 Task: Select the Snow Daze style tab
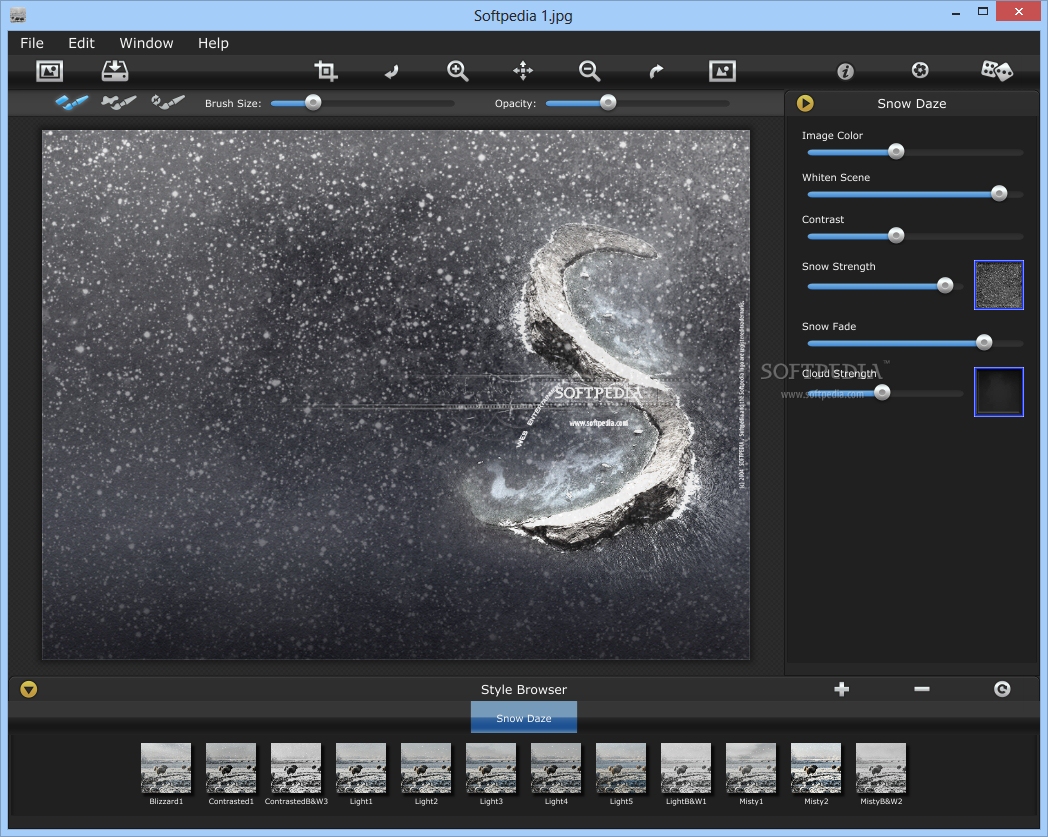(524, 718)
